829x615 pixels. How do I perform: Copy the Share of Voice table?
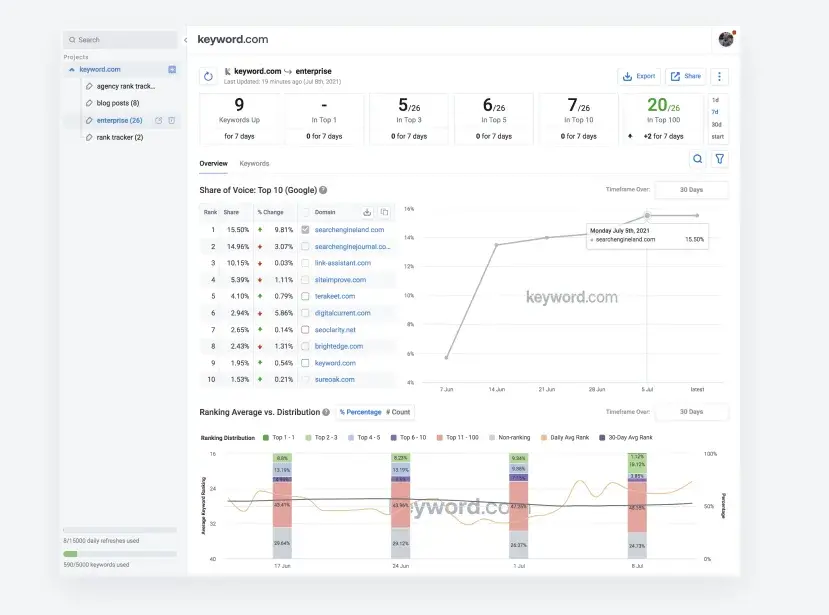384,212
